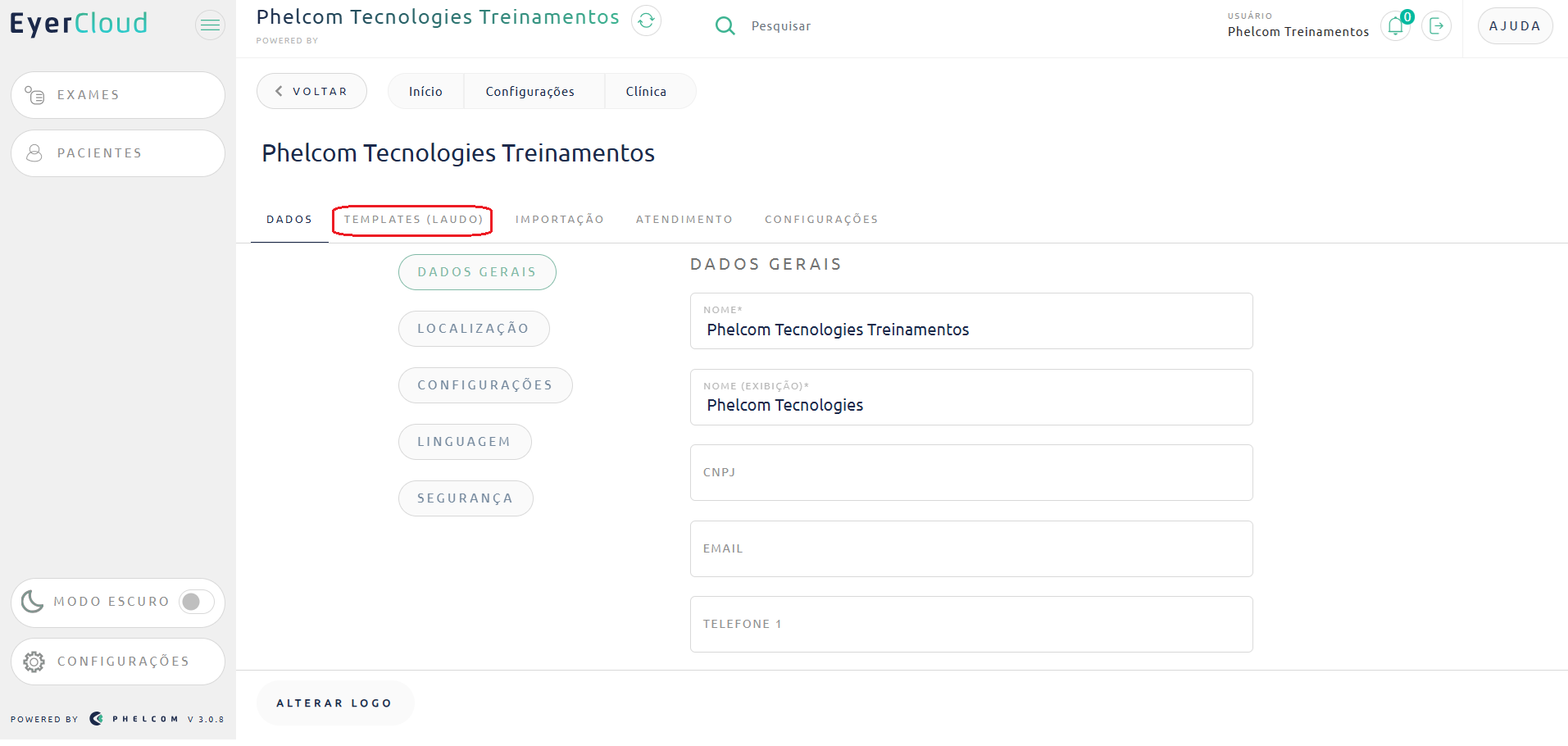Click the Phelcom Treinamentos user name
This screenshot has height=746, width=1568.
1298,32
